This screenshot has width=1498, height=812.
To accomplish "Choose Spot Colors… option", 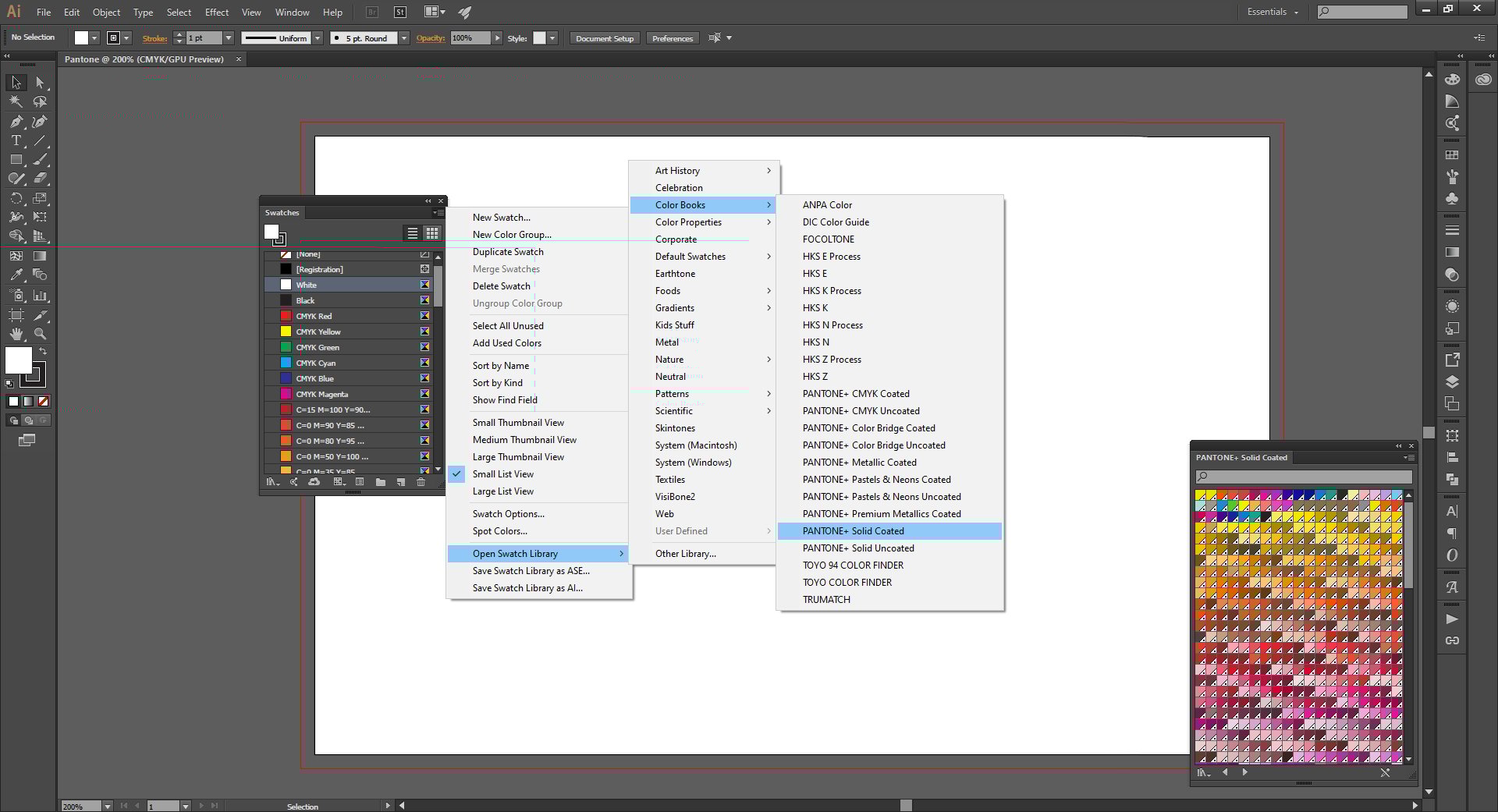I will pos(538,531).
